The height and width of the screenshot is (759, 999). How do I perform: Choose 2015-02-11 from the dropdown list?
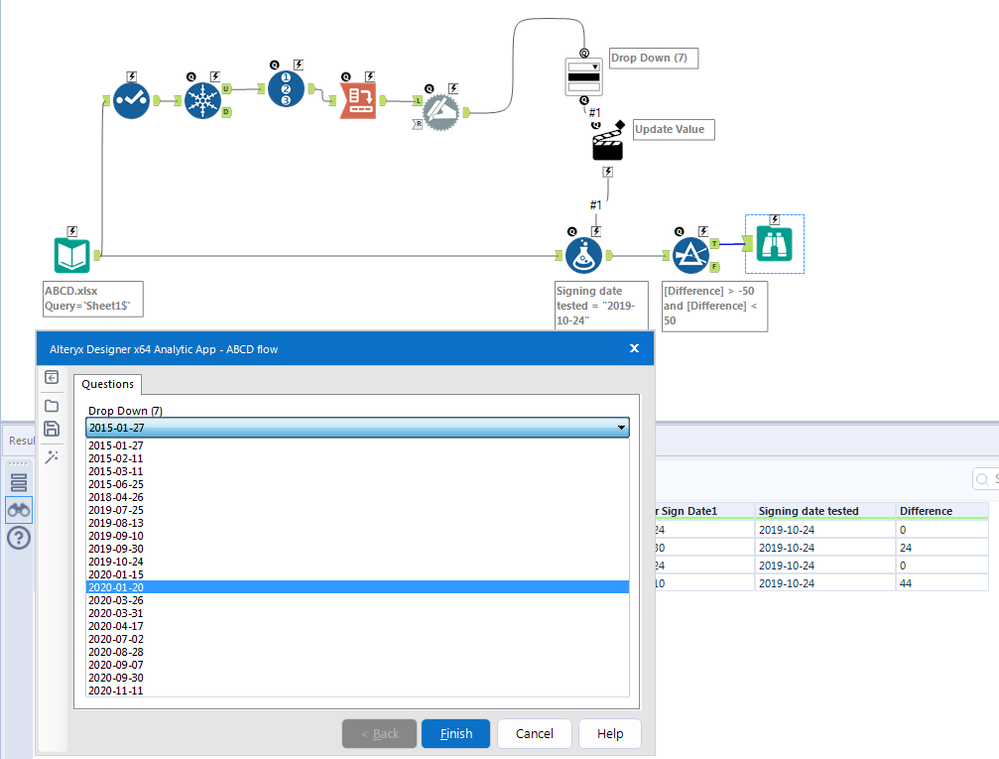click(x=357, y=458)
